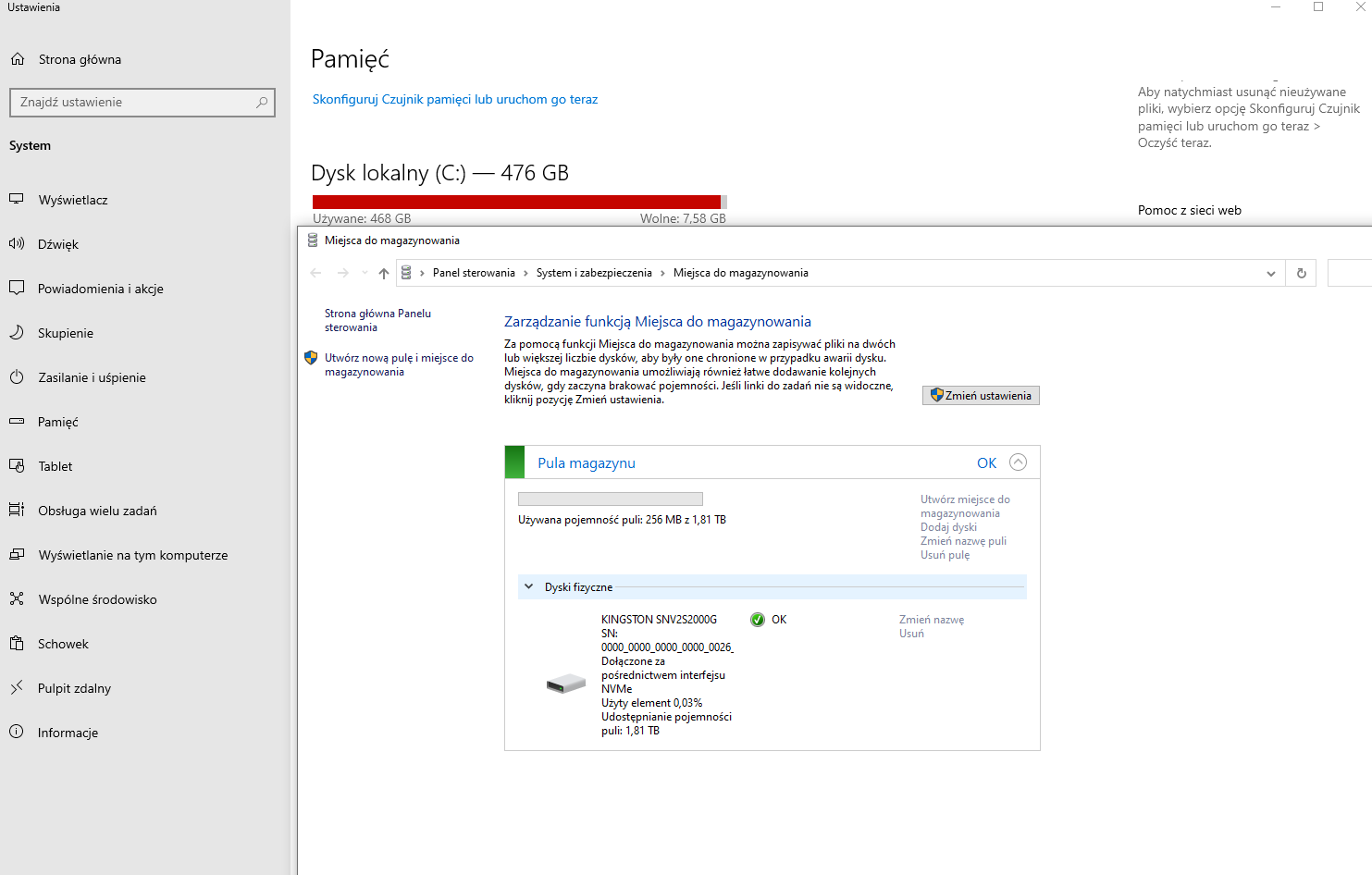This screenshot has width=1372, height=875.
Task: Select the Pamięć storage icon in sidebar
Action: click(x=17, y=422)
